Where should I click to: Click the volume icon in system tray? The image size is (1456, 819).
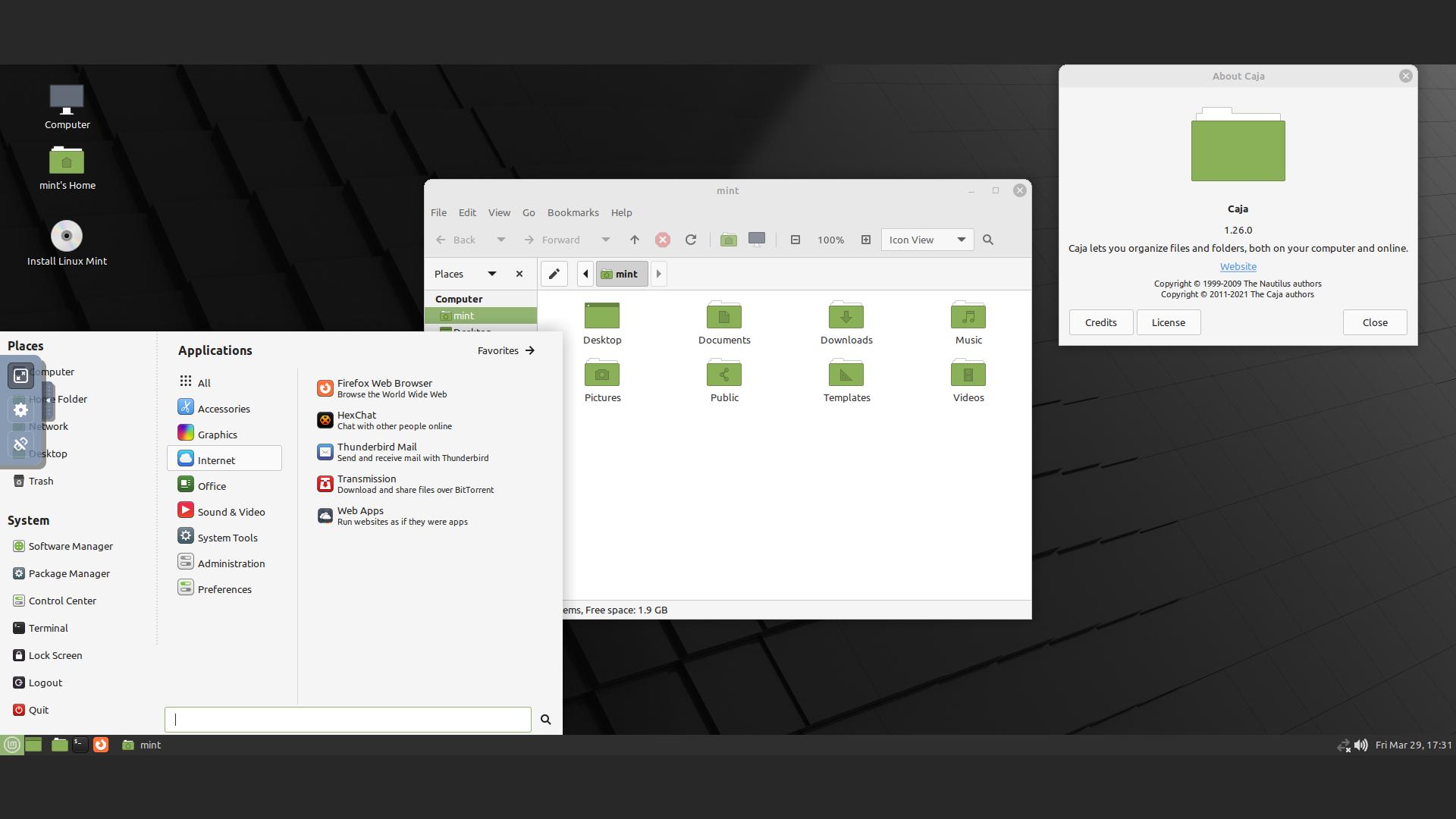click(x=1361, y=745)
